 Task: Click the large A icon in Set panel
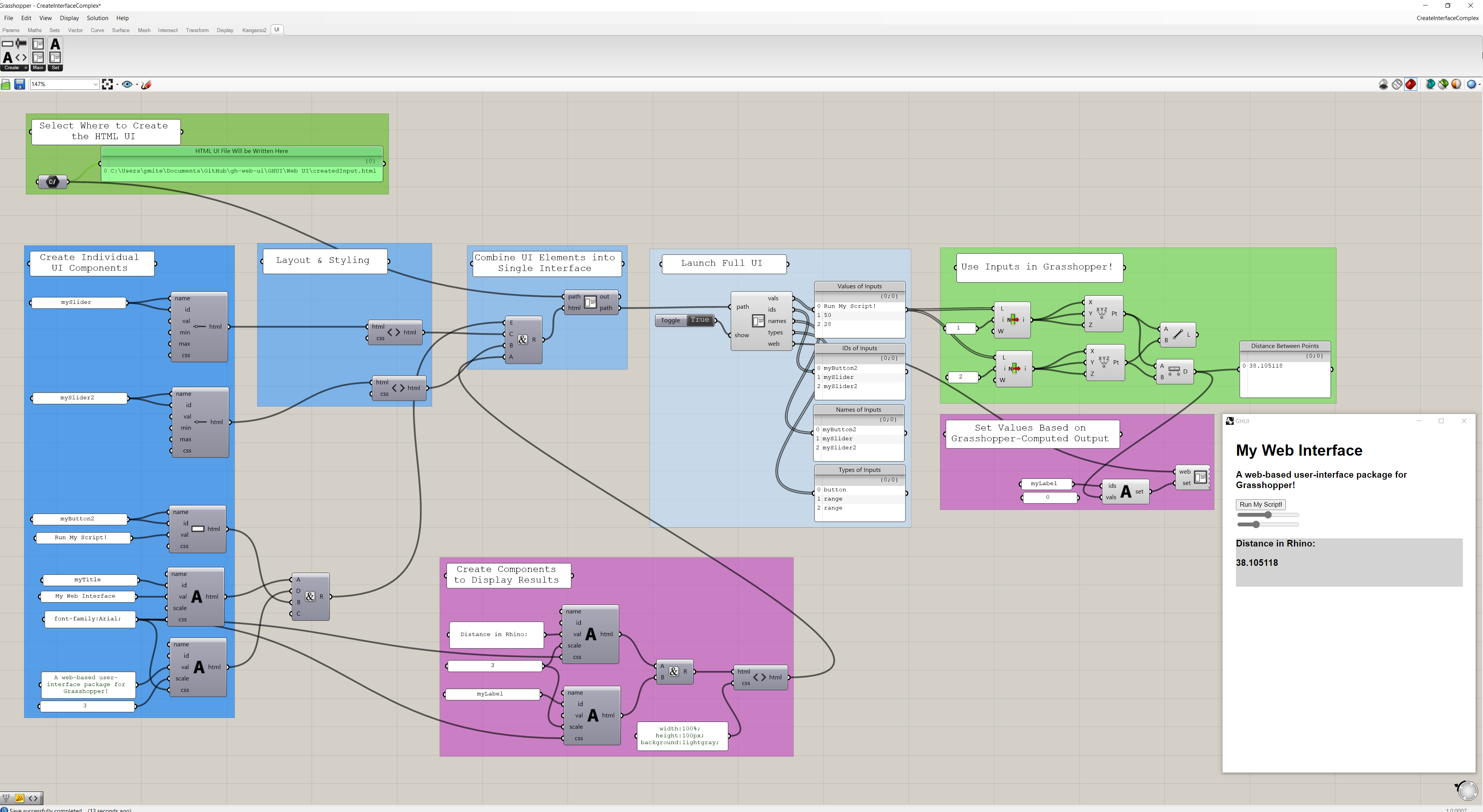[x=55, y=44]
